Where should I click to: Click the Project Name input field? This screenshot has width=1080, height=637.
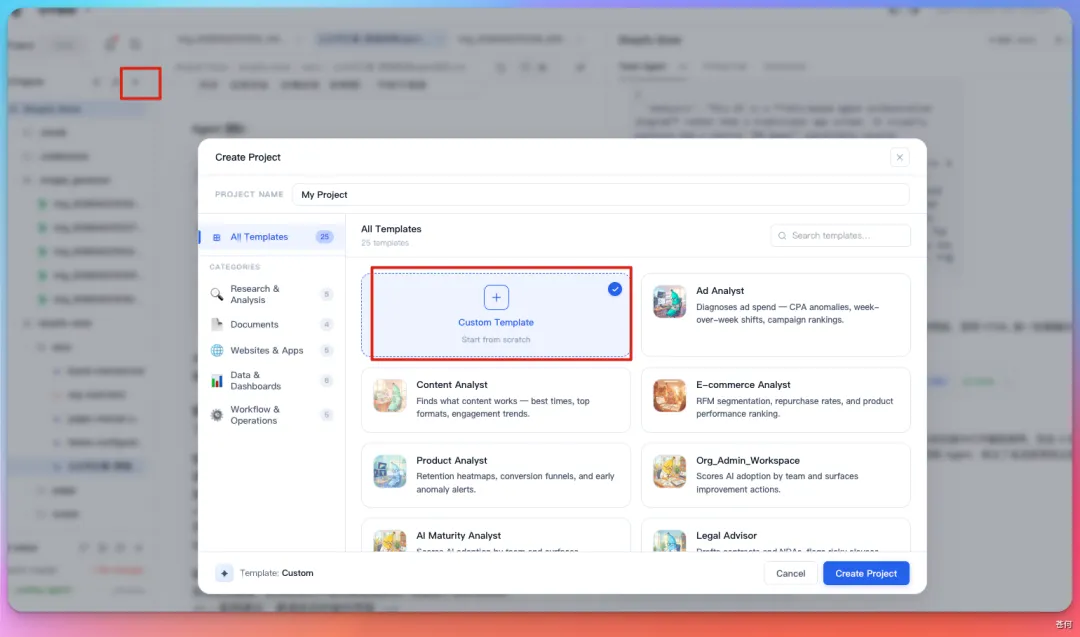[x=600, y=195]
